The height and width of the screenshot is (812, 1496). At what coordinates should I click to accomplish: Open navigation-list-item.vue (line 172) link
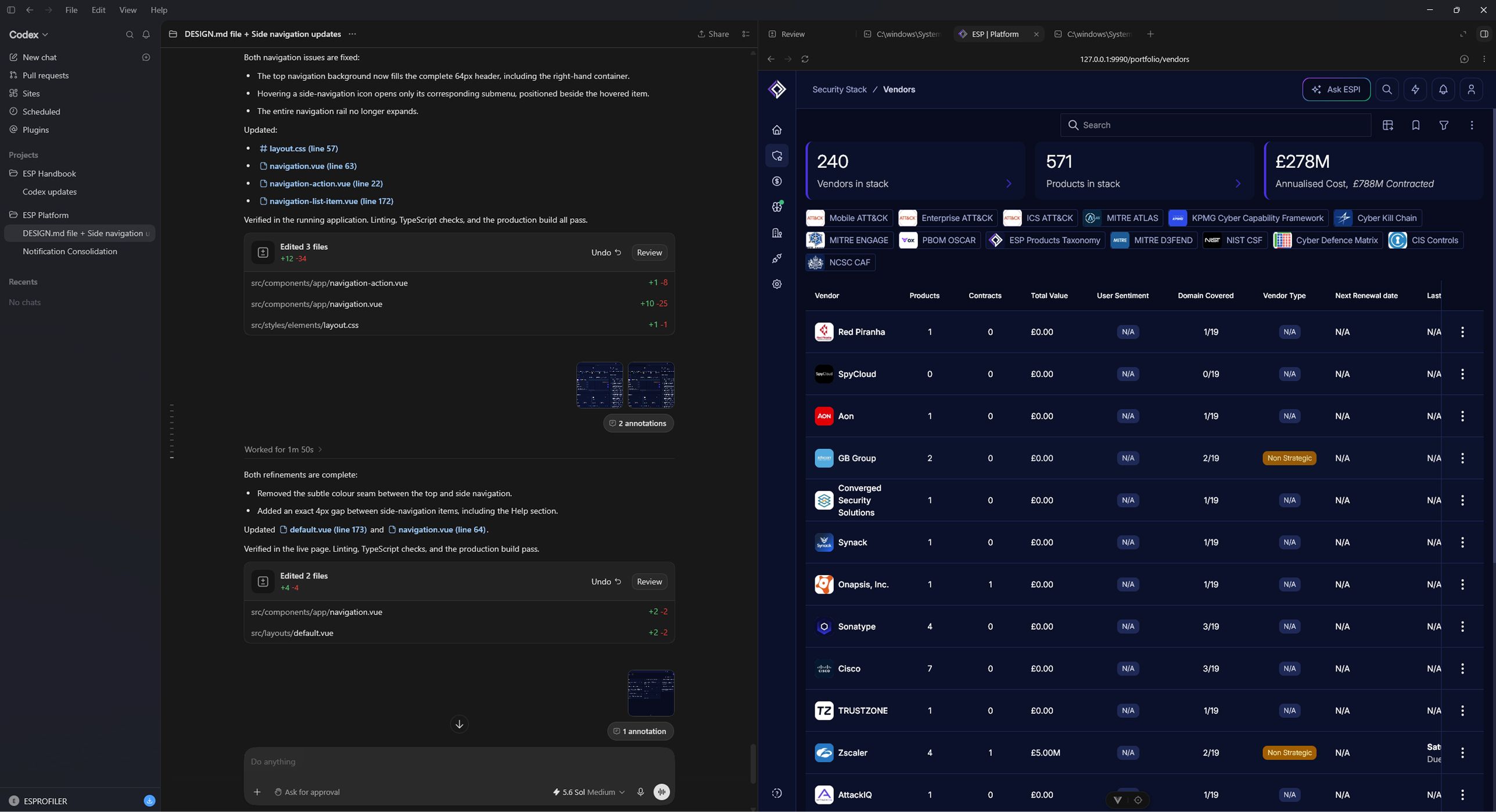coord(326,201)
